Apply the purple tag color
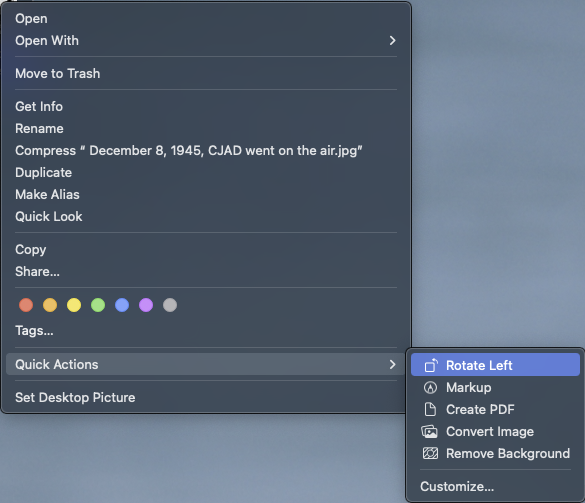The width and height of the screenshot is (585, 503). 146,305
